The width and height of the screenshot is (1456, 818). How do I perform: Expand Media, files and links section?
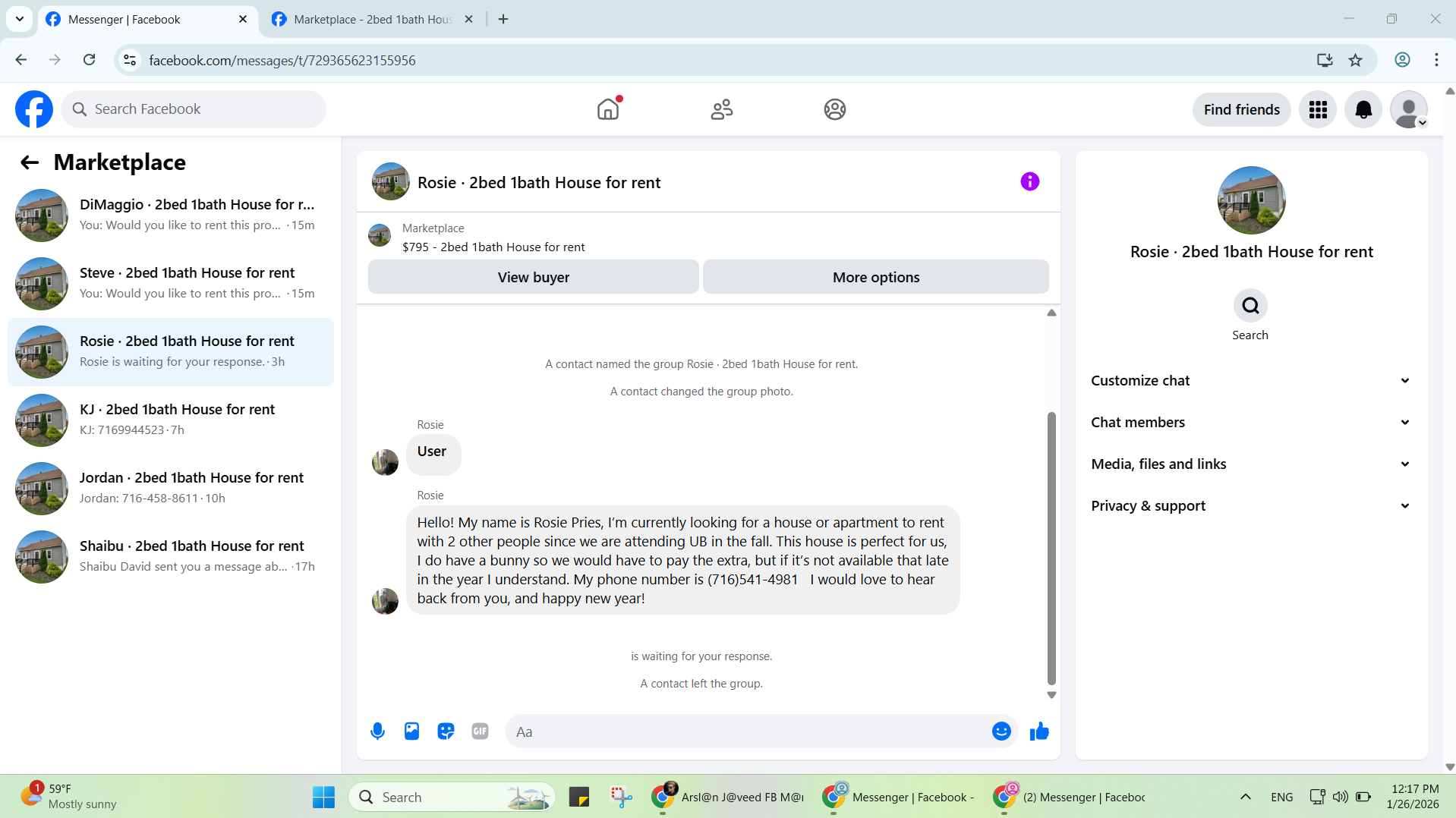point(1251,464)
